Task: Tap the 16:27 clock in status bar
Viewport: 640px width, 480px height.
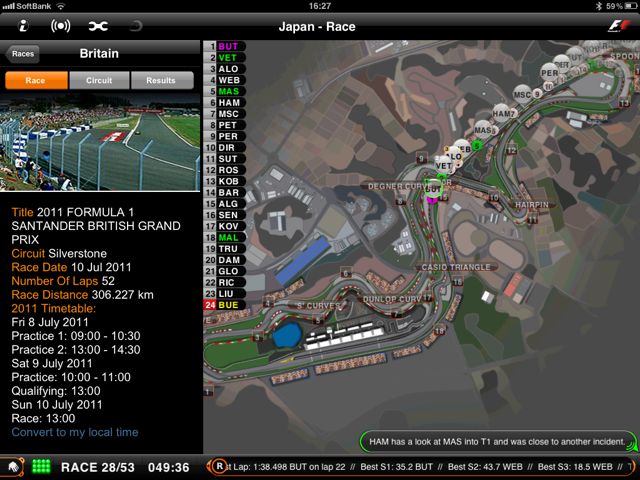Action: (320, 6)
